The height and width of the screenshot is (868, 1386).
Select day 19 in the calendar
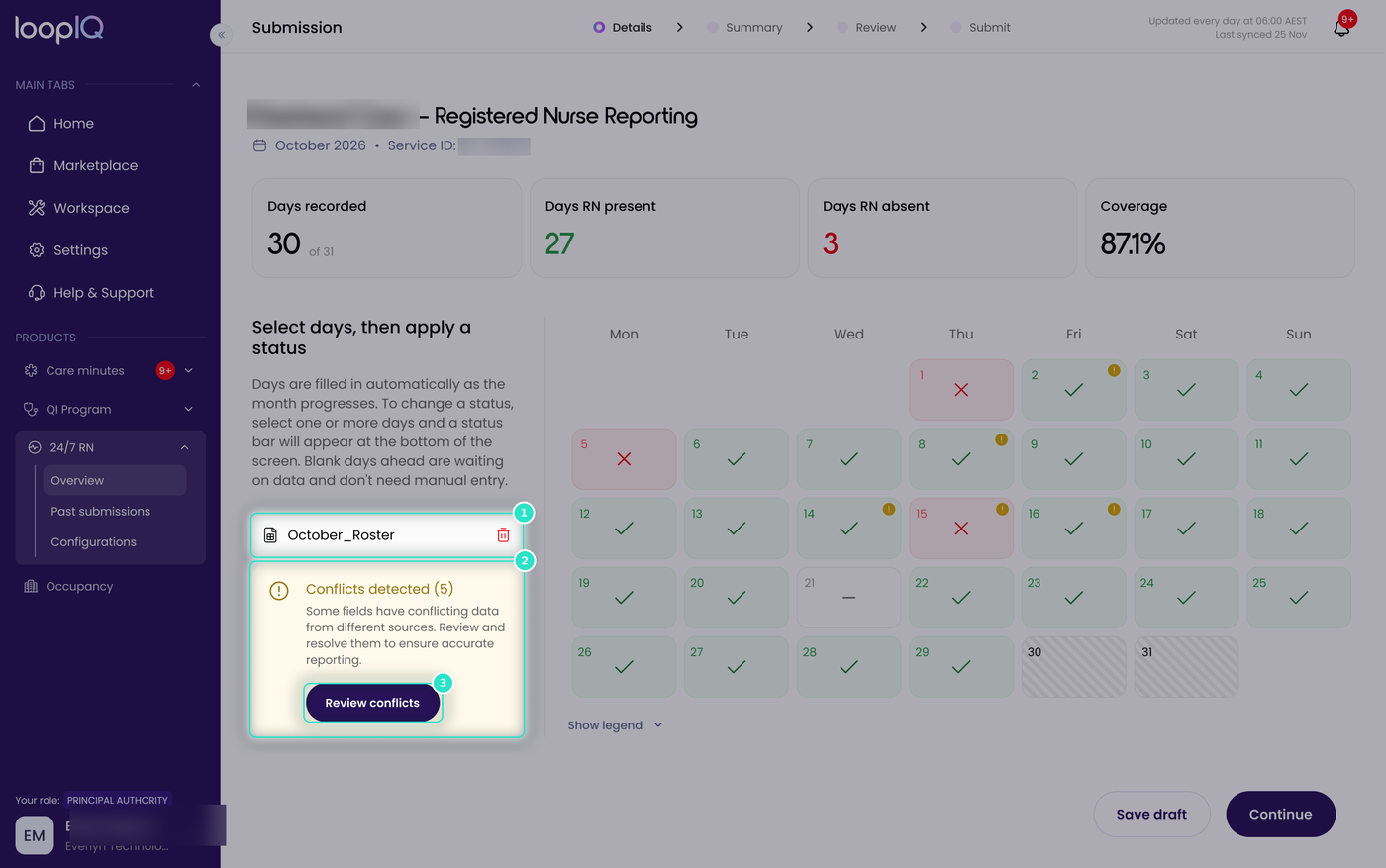(624, 598)
